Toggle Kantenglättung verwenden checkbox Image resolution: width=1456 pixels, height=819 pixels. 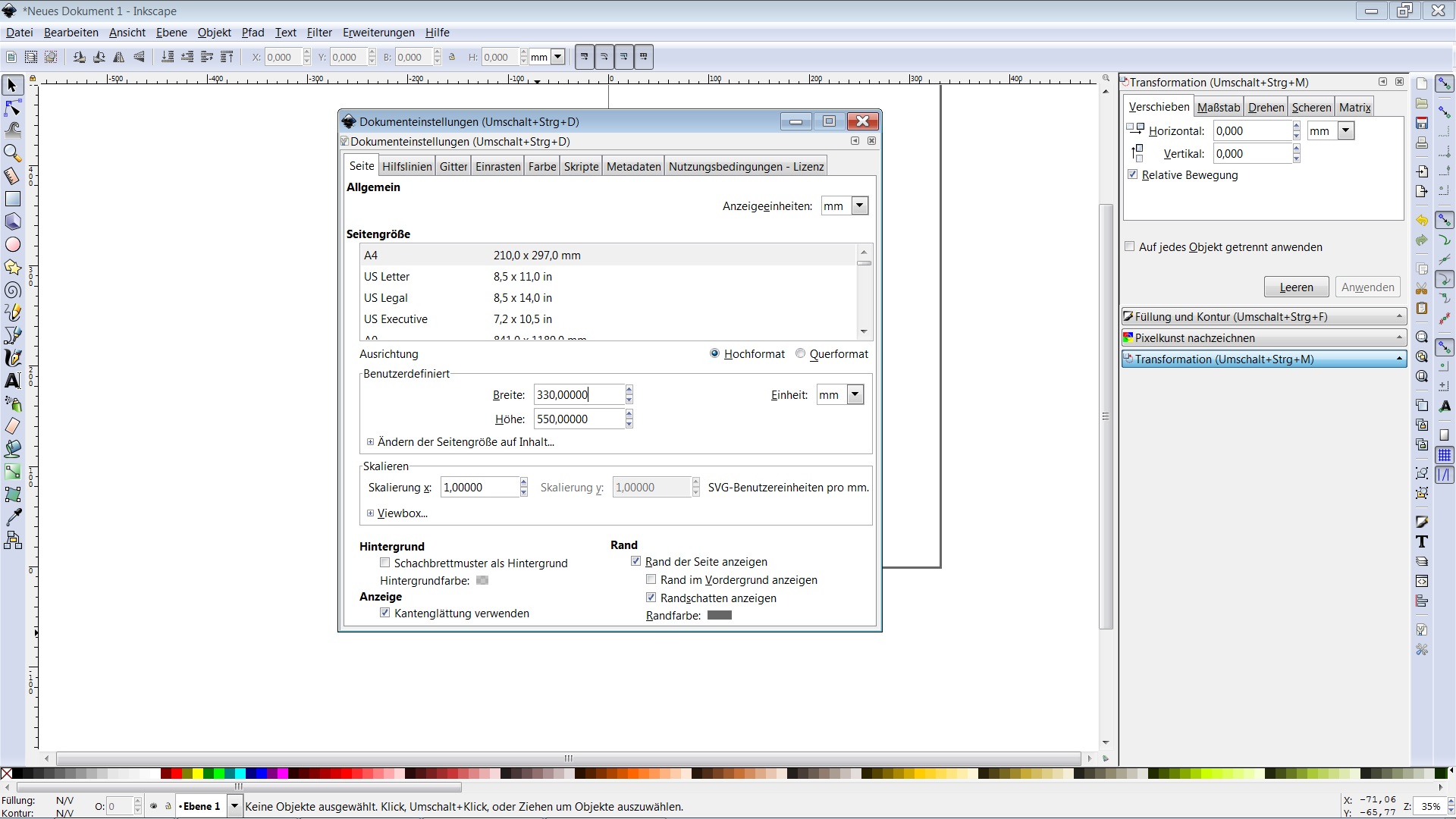[x=384, y=613]
